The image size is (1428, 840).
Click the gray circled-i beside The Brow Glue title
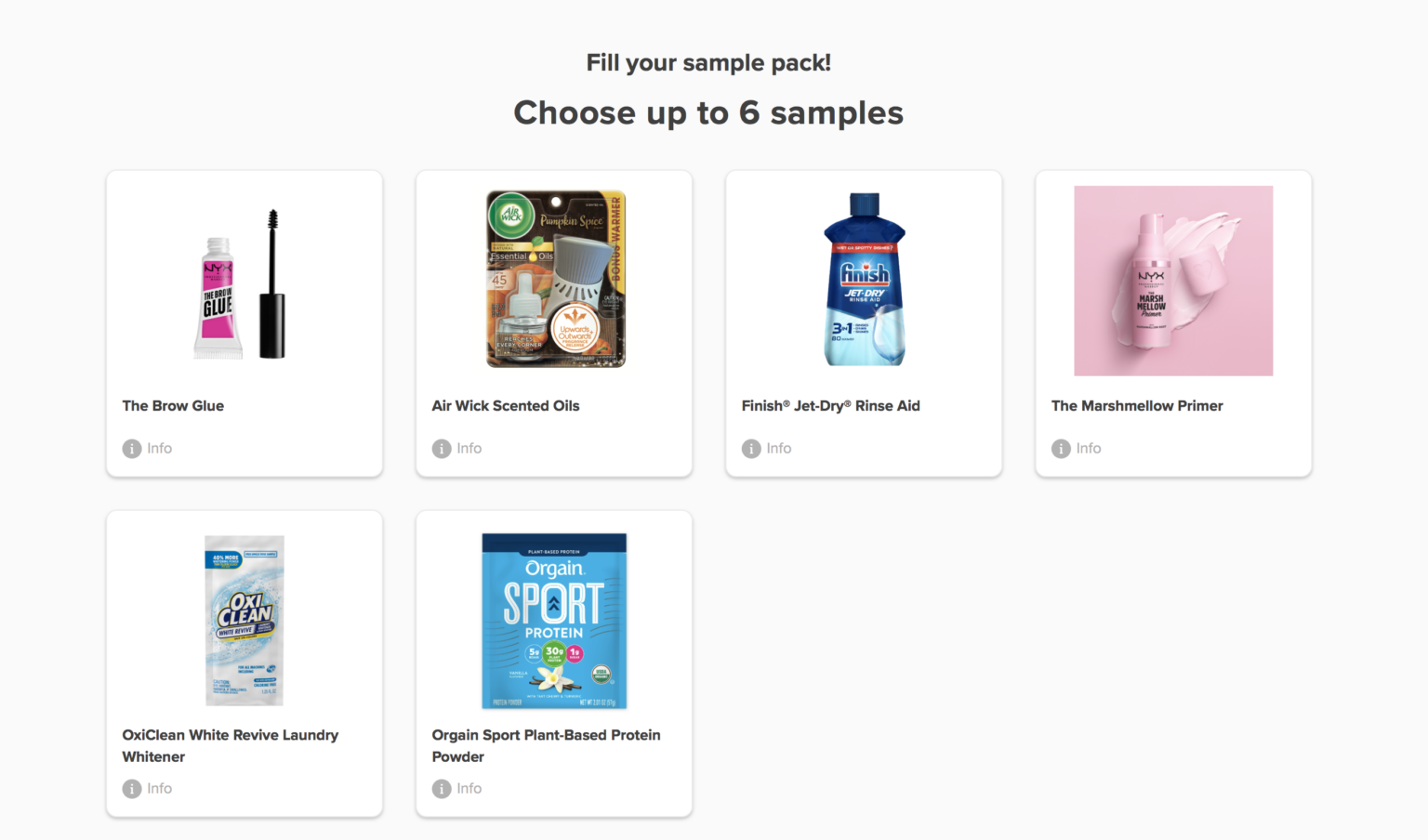[x=131, y=448]
